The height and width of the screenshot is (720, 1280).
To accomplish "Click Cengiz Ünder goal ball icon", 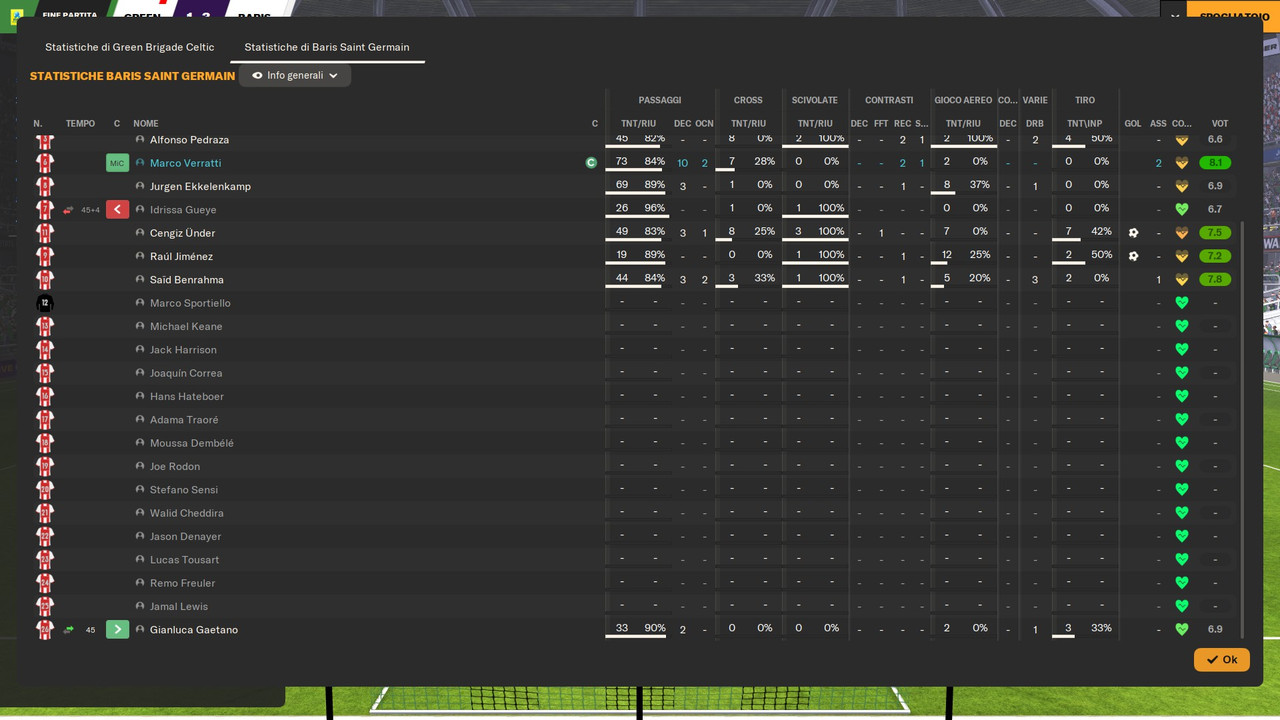I will 1133,233.
